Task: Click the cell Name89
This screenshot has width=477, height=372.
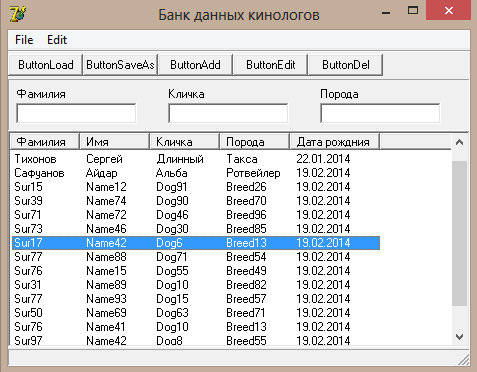Action: click(x=106, y=285)
